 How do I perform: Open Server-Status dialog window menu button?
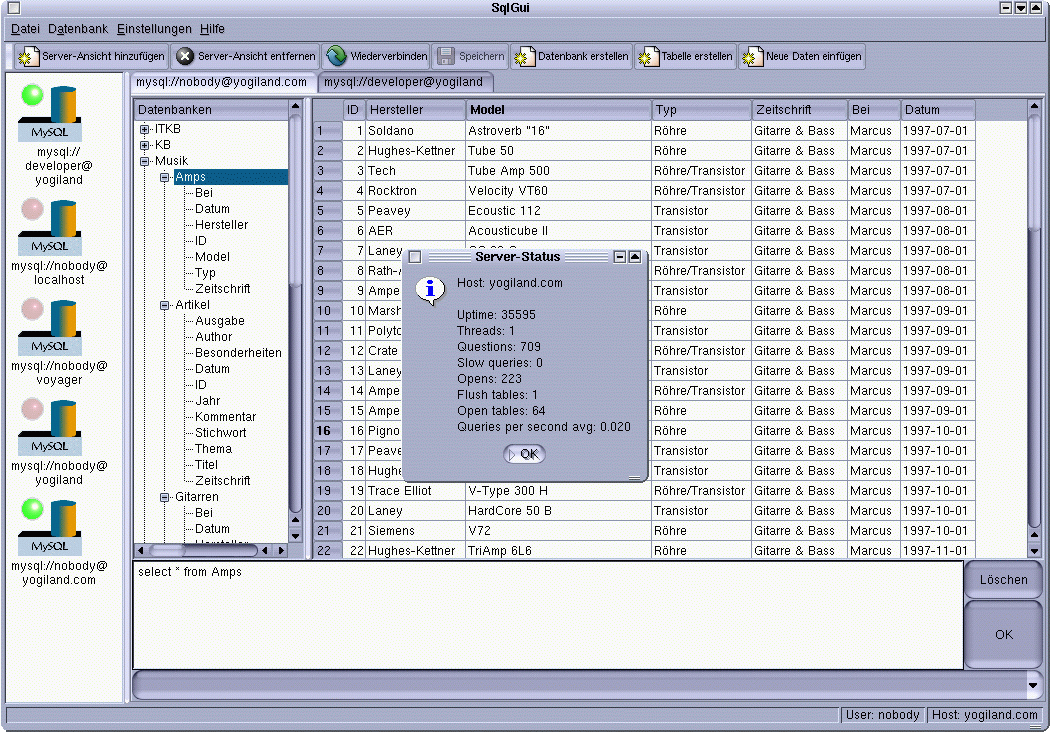[x=415, y=257]
